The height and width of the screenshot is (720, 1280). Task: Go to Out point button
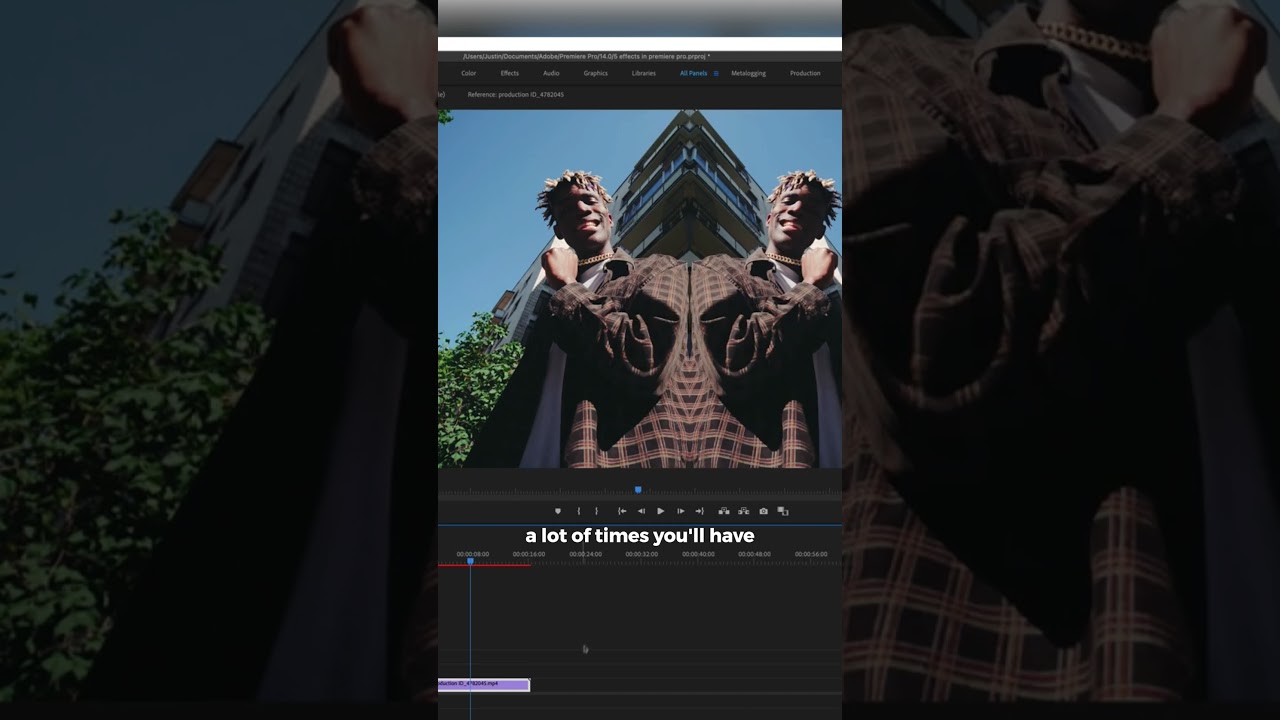pos(700,511)
